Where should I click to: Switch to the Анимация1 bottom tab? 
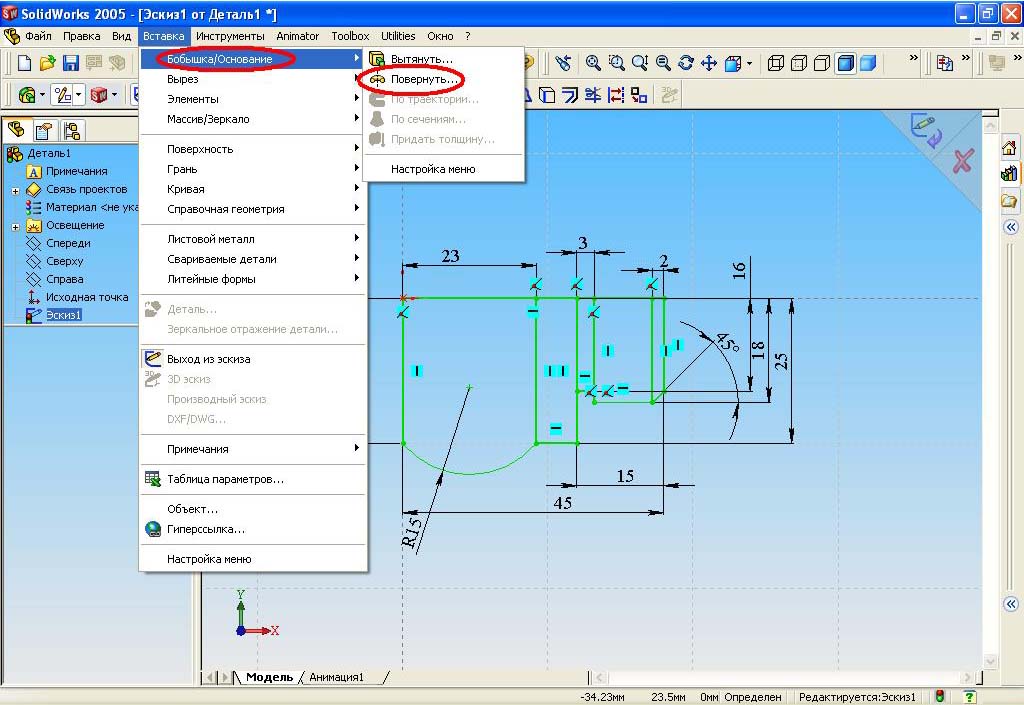336,677
